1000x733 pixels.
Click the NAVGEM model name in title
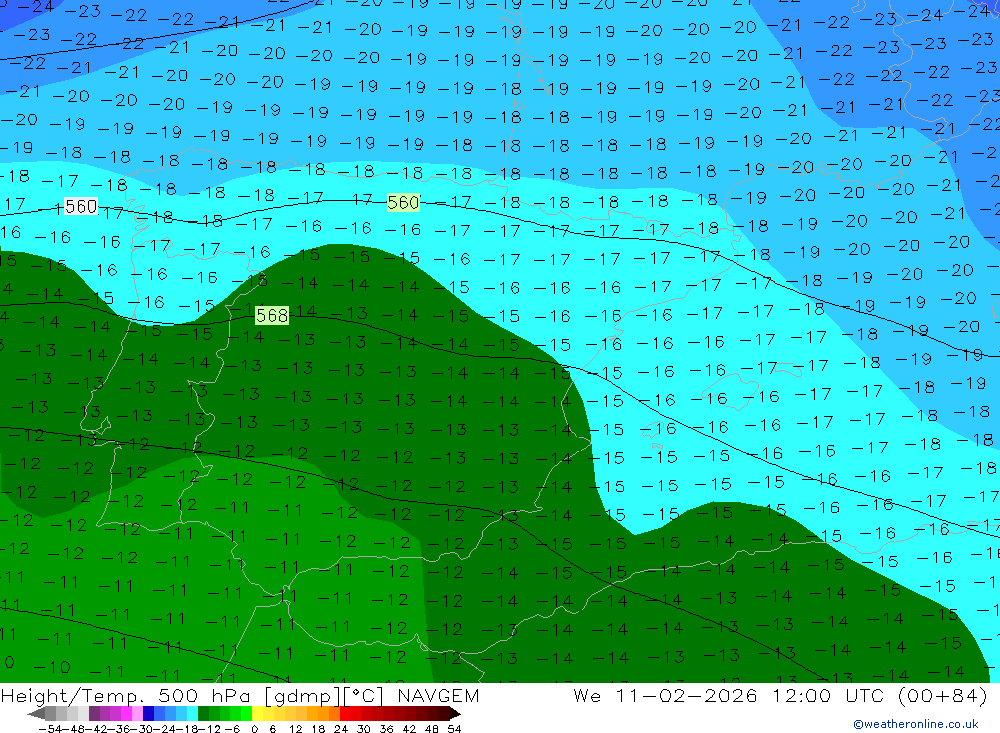point(438,695)
